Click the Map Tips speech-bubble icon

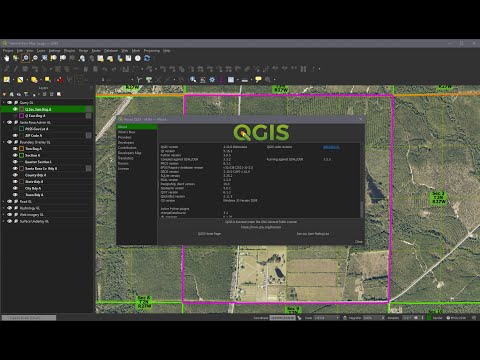pyautogui.click(x=258, y=80)
